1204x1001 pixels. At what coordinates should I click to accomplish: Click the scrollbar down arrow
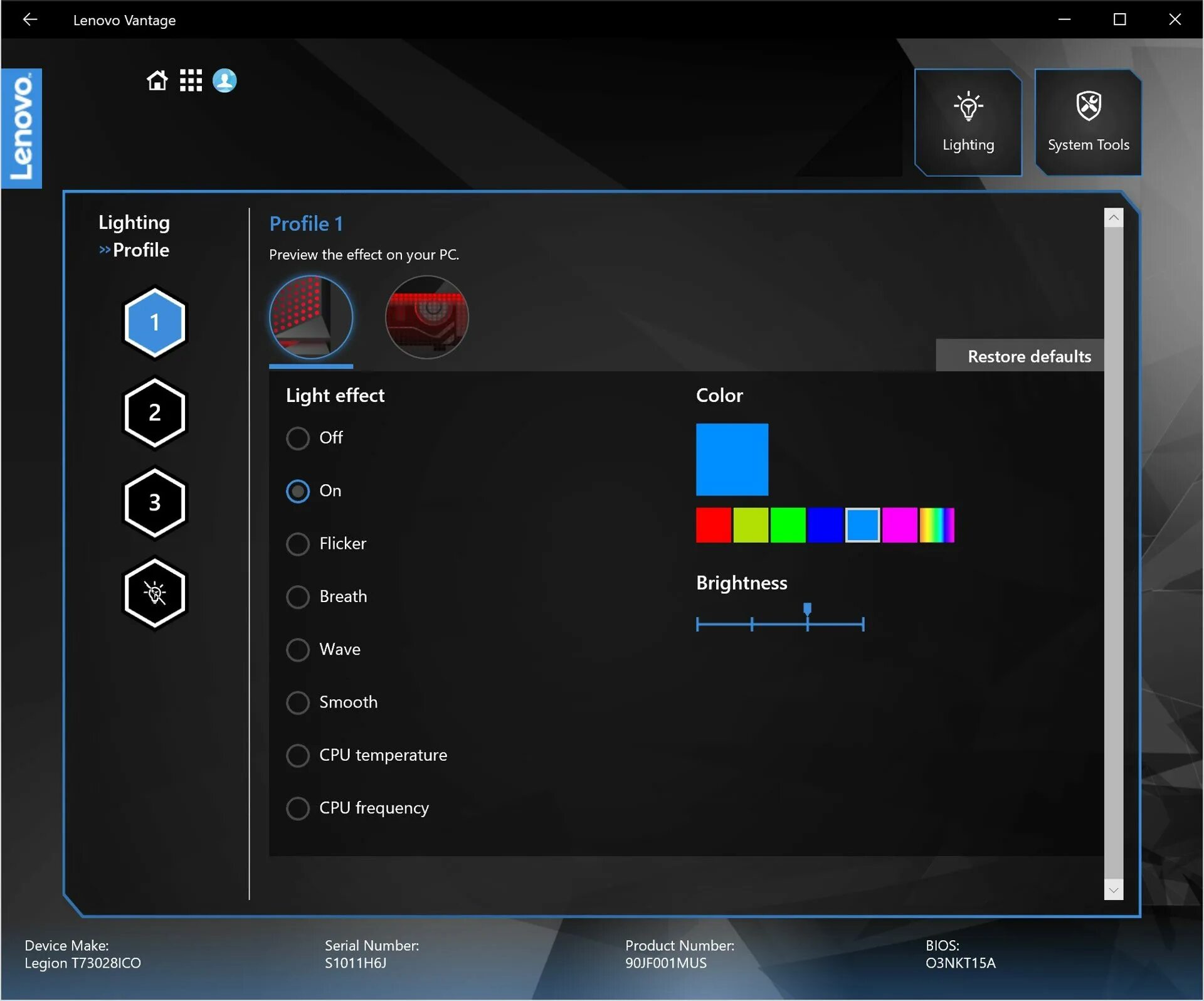click(x=1113, y=889)
